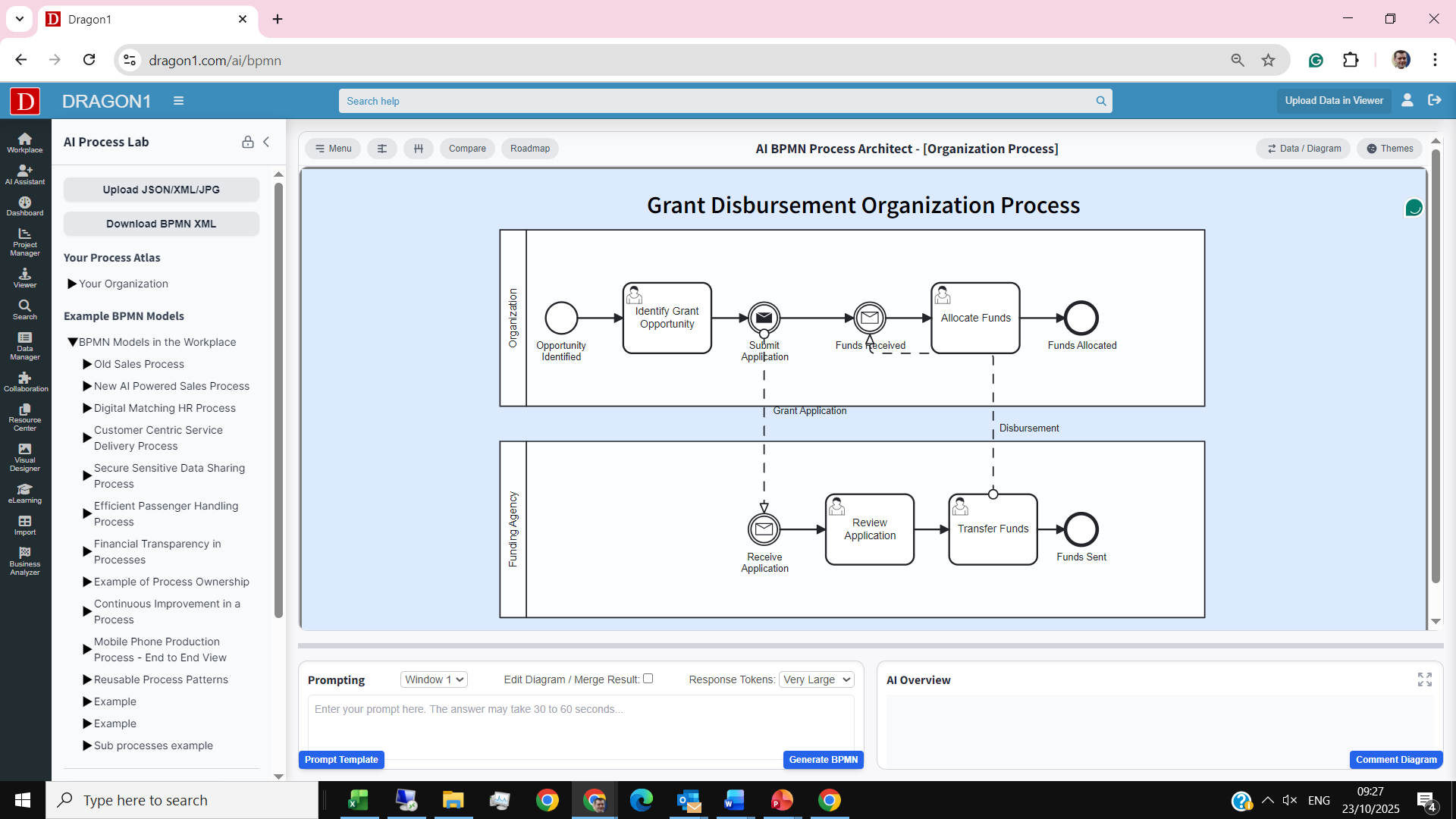The width and height of the screenshot is (1456, 819).
Task: Enable Edit Diagram / Merge Result checkbox
Action: [648, 679]
